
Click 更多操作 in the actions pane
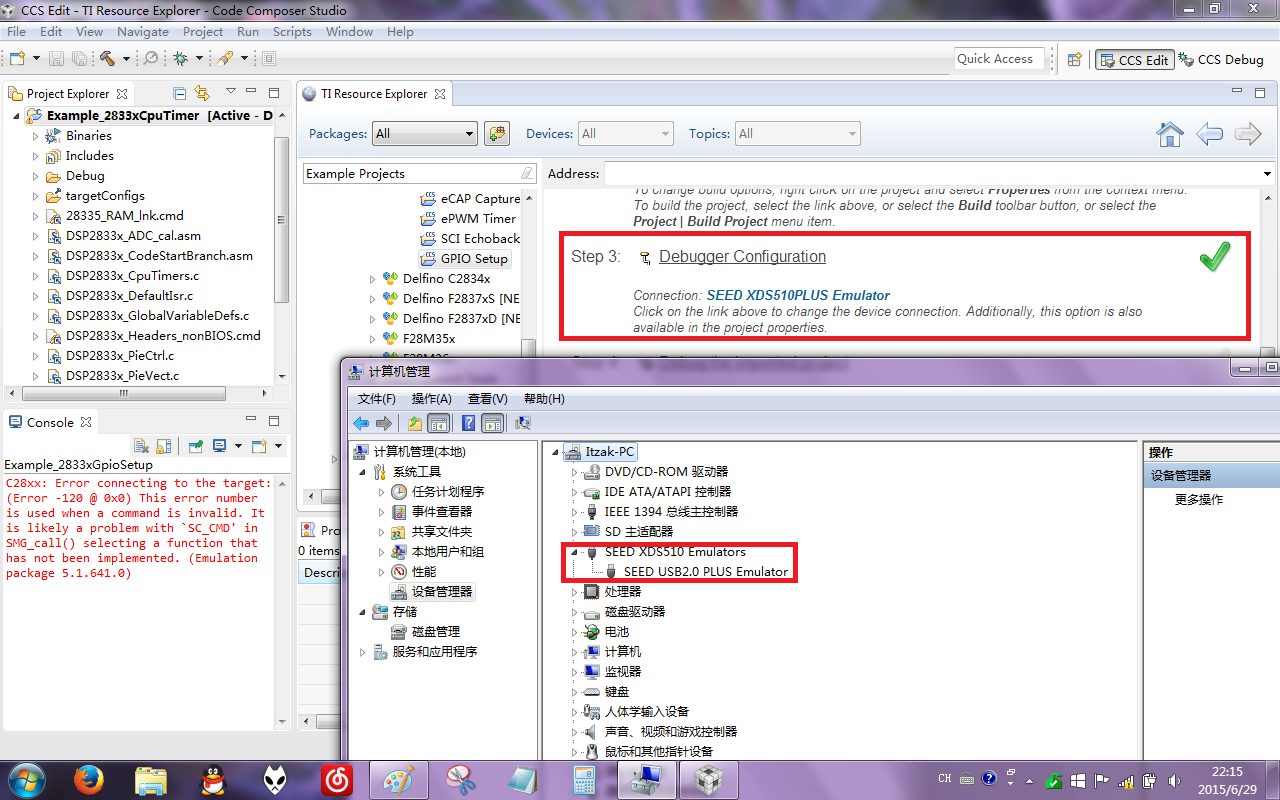click(x=1199, y=500)
